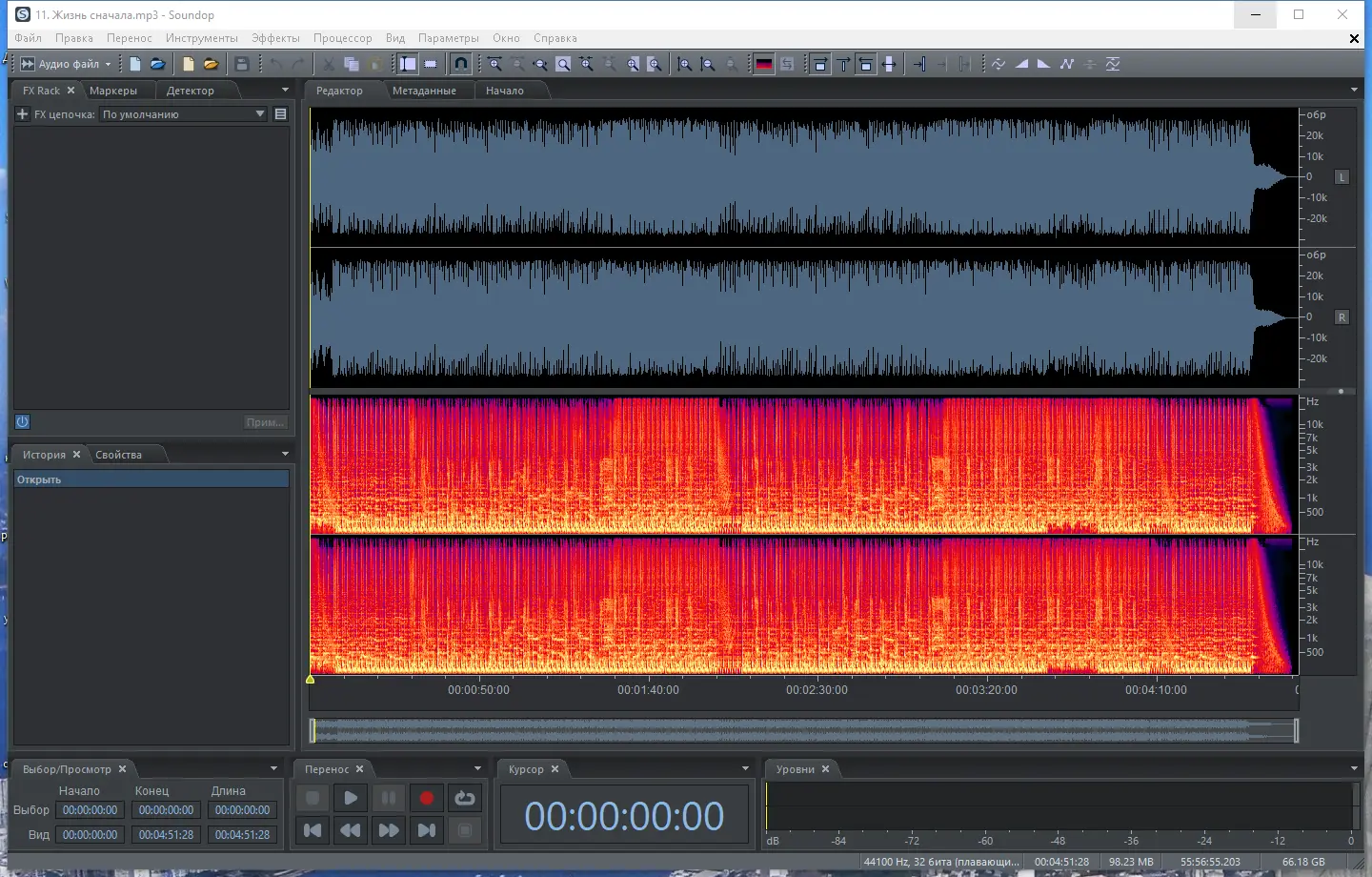The image size is (1372, 877).
Task: Click the zoom to selection magnifier icon
Action: [x=563, y=64]
